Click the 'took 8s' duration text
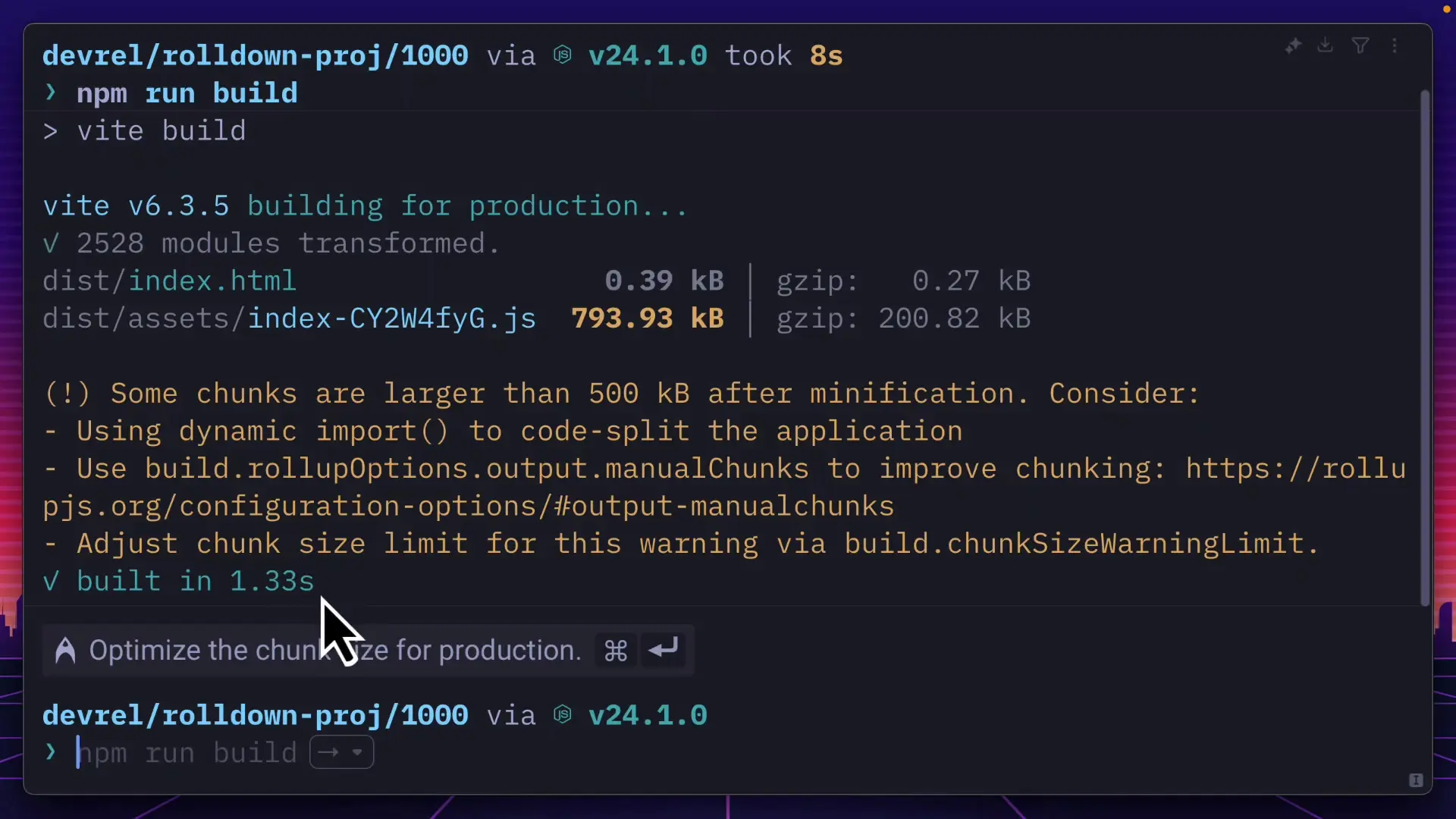This screenshot has width=1456, height=819. 784,55
